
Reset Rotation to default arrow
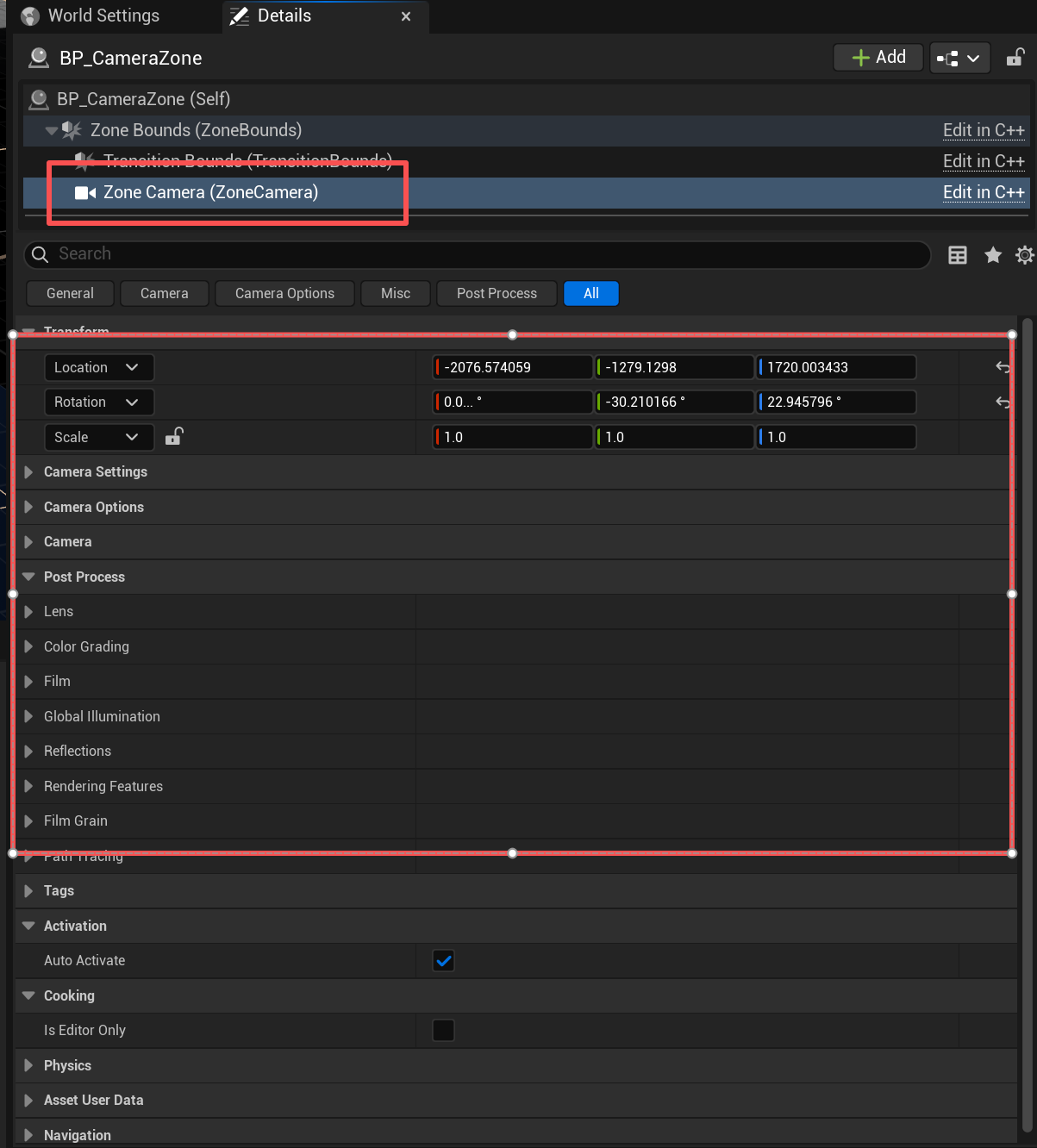click(x=1003, y=402)
